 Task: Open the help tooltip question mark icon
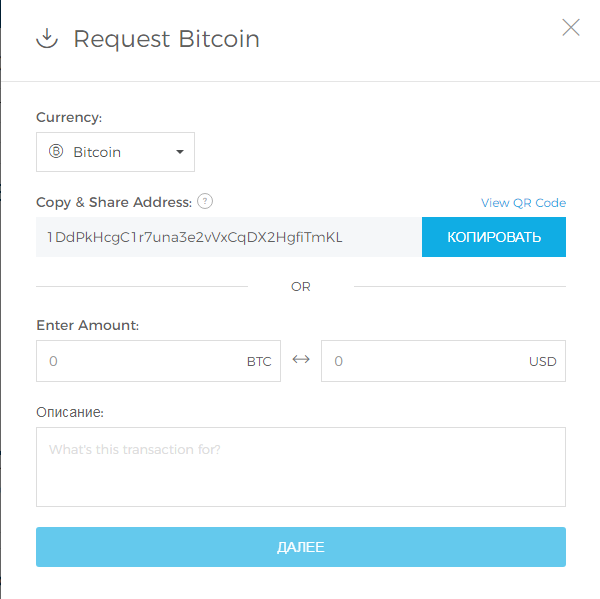(x=205, y=201)
